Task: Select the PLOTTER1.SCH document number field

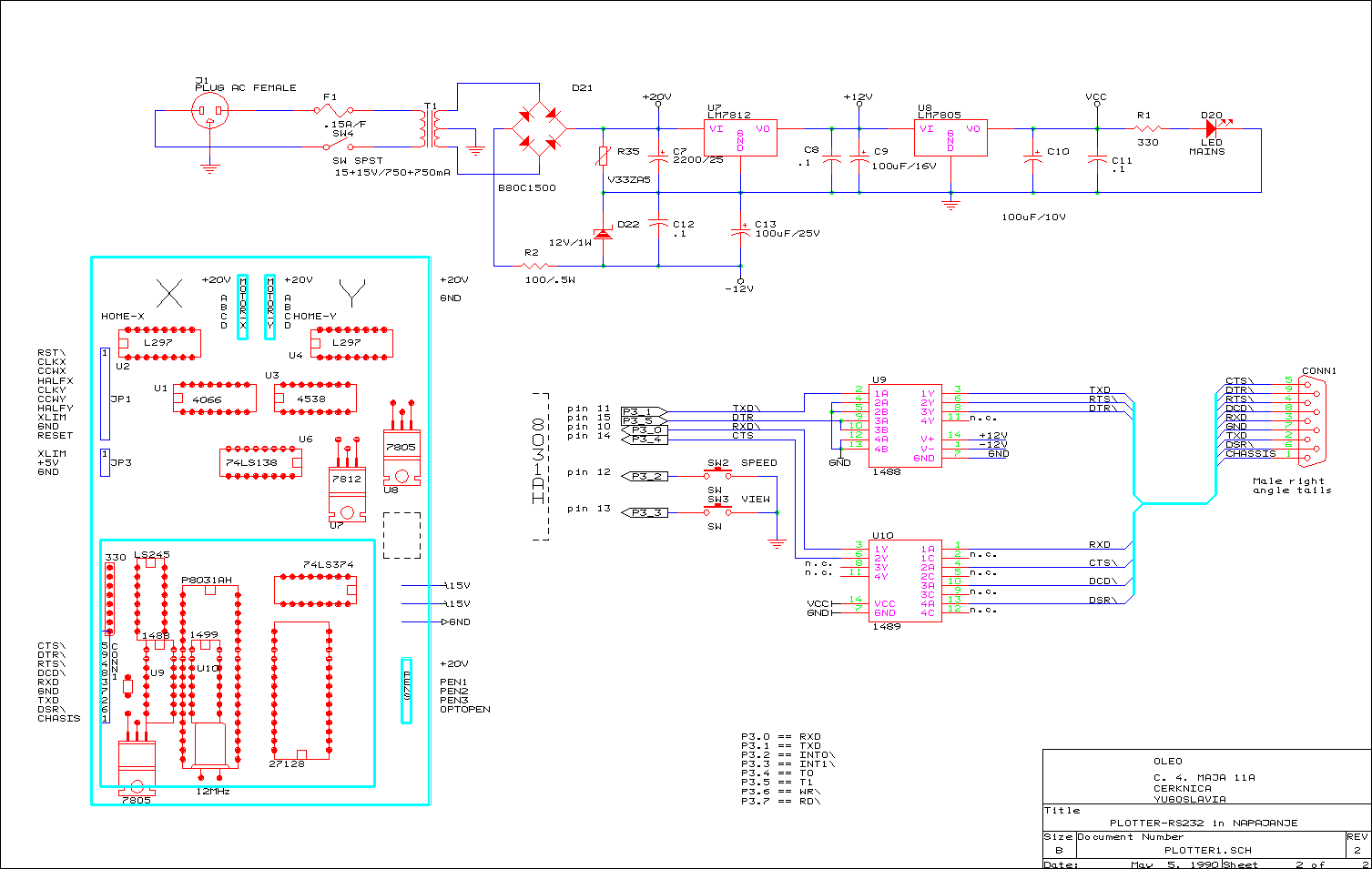Action: tap(1208, 850)
